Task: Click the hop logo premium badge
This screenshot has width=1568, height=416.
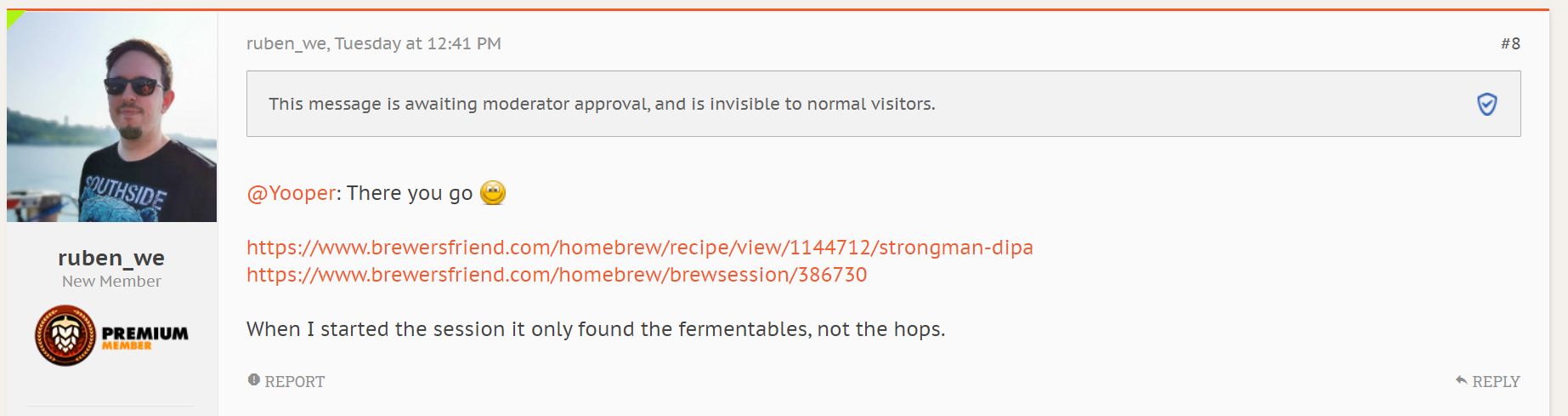Action: pyautogui.click(x=65, y=335)
